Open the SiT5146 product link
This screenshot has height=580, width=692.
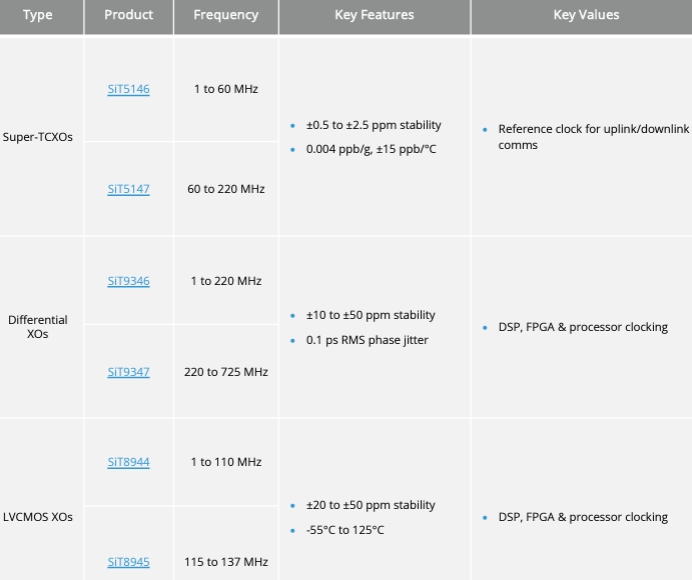pos(128,89)
